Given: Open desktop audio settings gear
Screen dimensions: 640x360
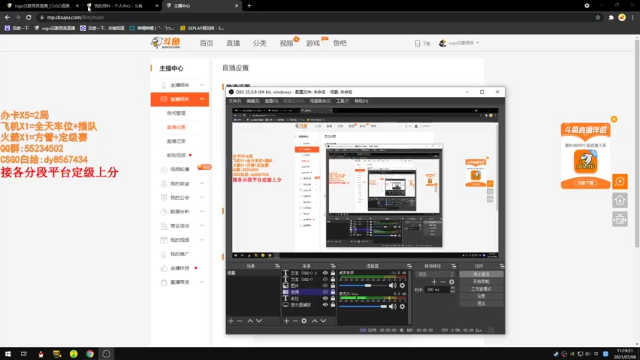Looking at the screenshot, I should pos(402,286).
